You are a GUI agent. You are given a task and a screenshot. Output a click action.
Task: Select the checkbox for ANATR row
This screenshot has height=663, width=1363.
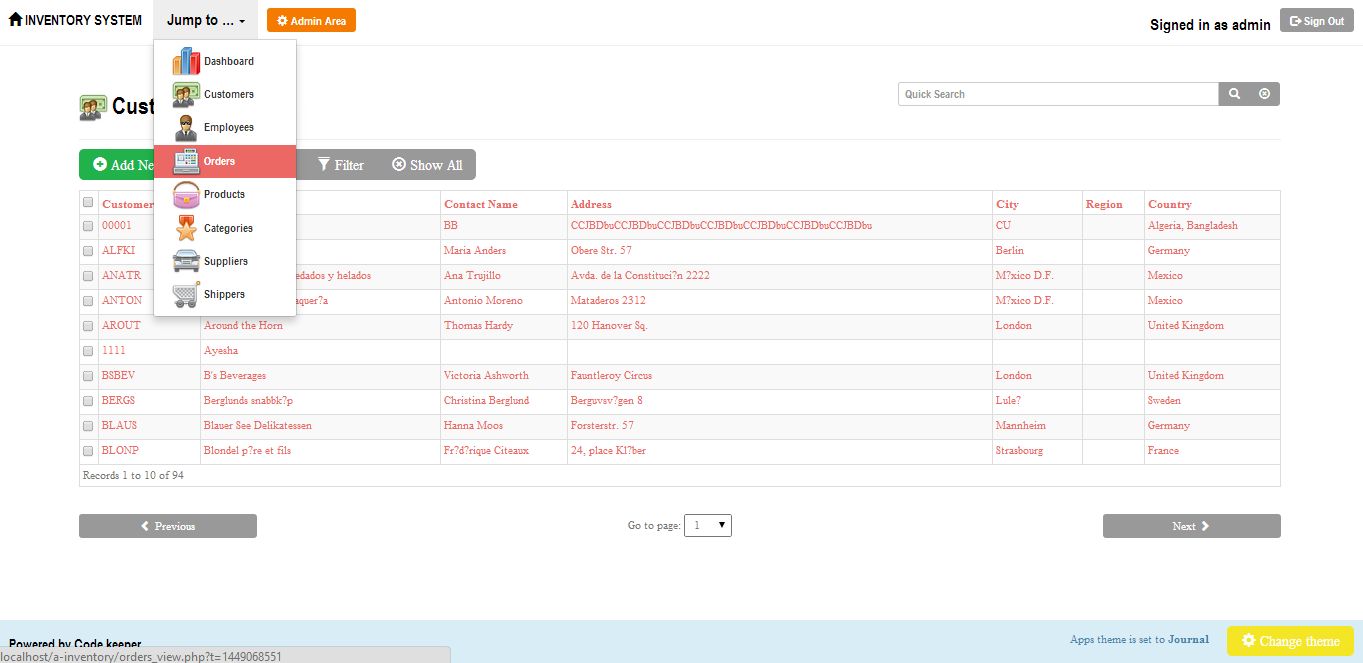(88, 276)
